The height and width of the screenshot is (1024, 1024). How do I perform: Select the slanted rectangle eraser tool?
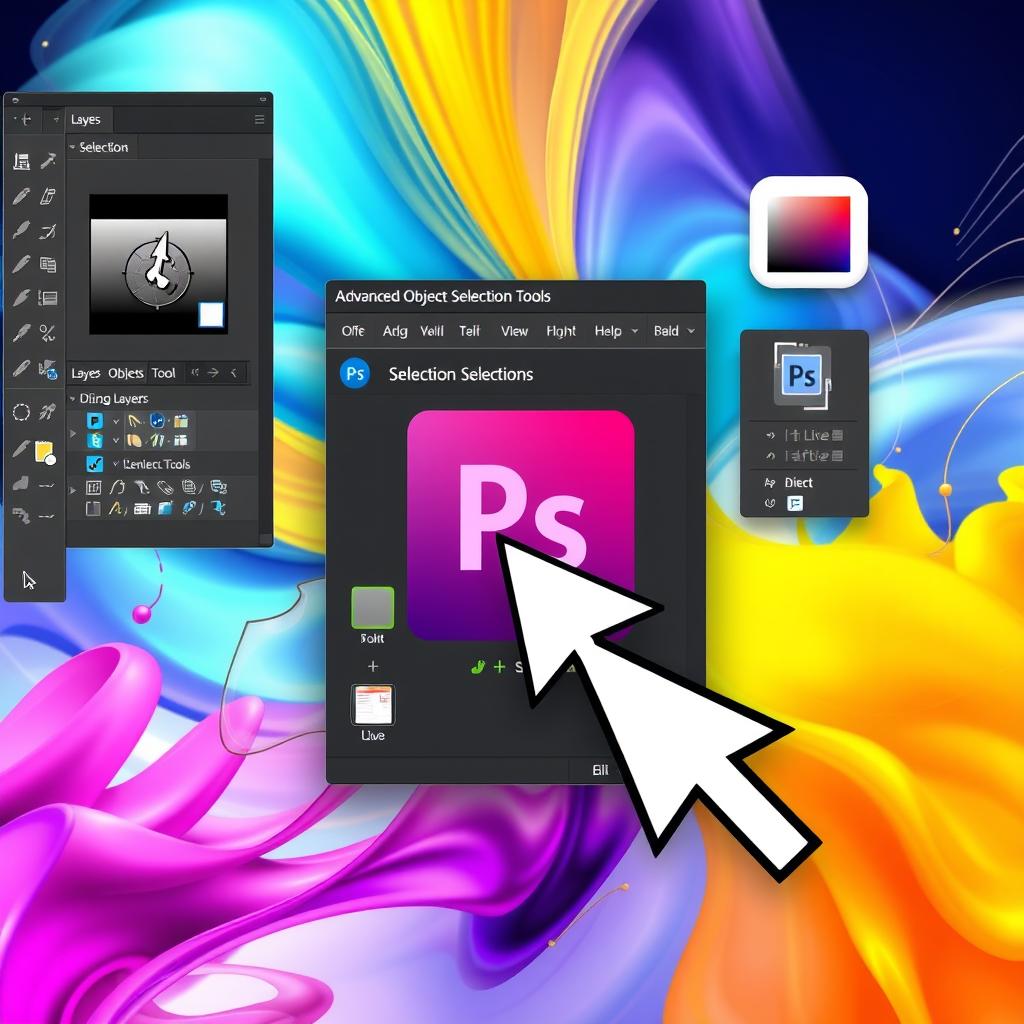coord(48,196)
